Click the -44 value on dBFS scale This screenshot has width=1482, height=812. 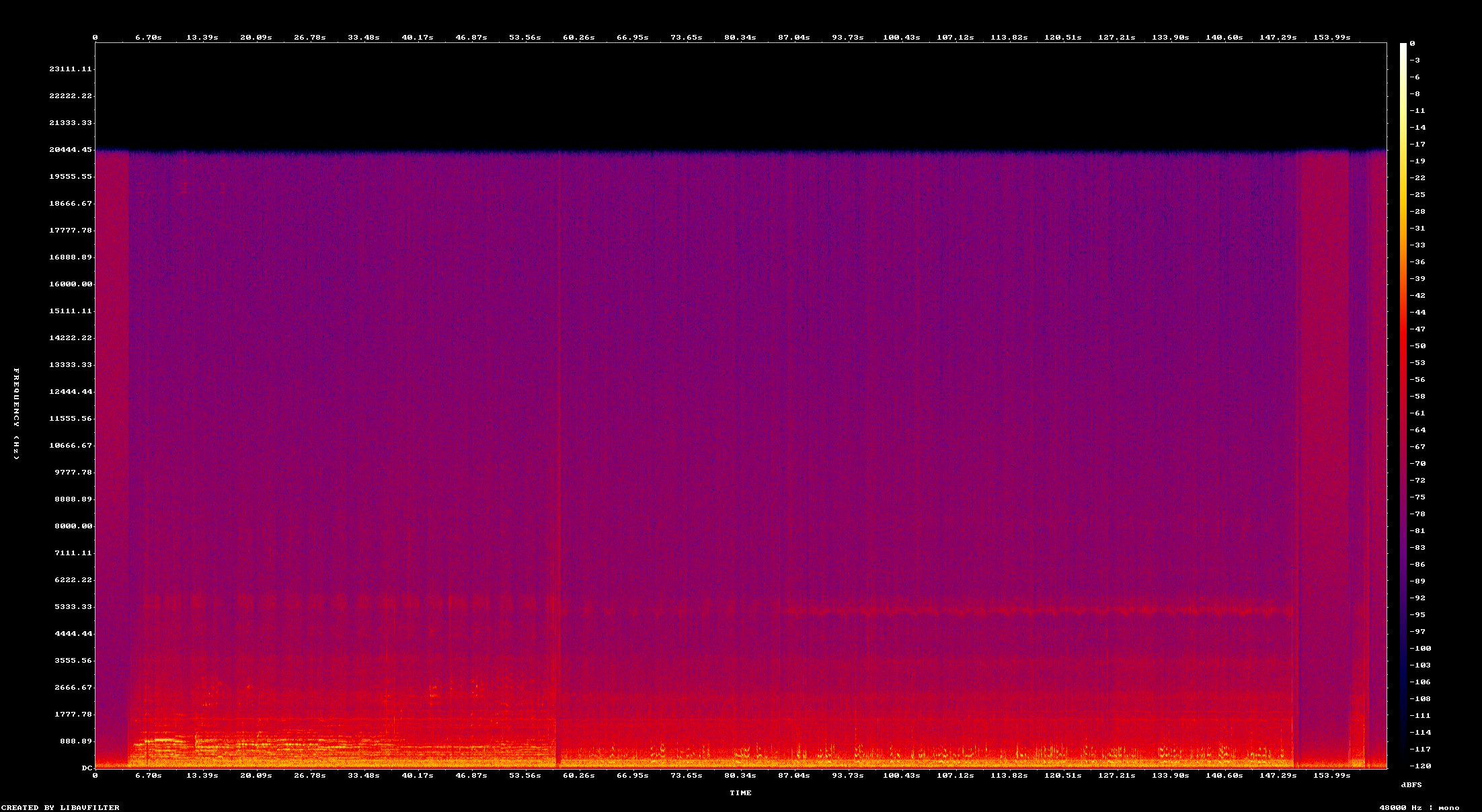[x=1417, y=313]
